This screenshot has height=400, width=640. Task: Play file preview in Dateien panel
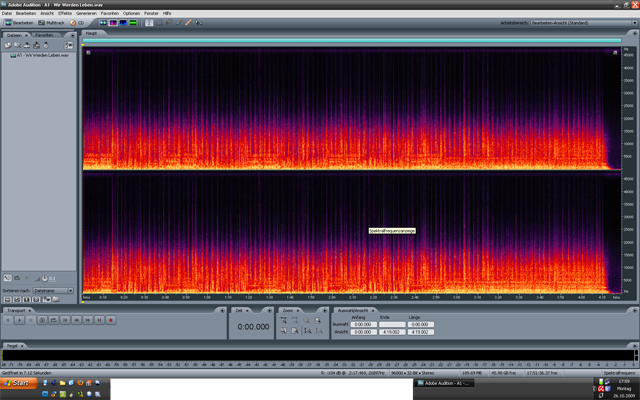point(27,278)
